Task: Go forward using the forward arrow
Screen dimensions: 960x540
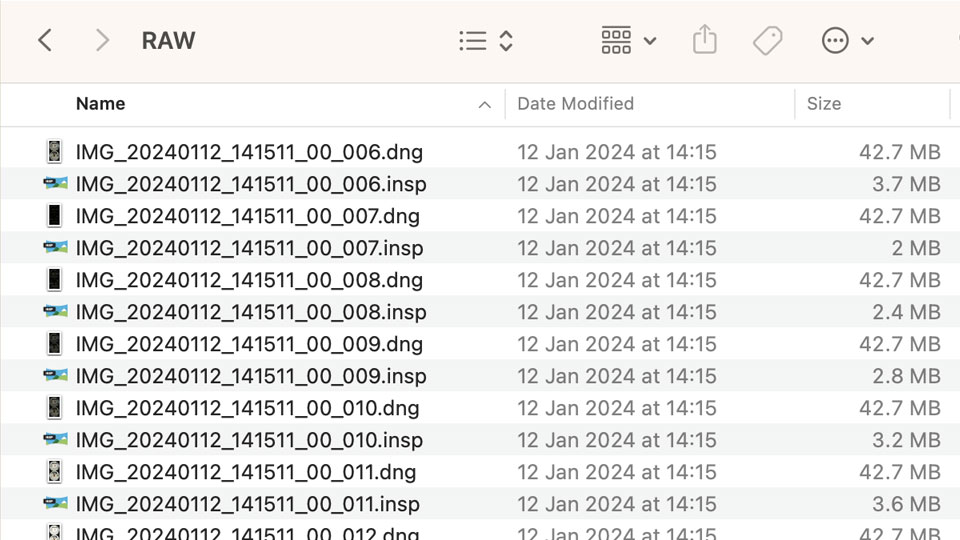Action: point(102,41)
